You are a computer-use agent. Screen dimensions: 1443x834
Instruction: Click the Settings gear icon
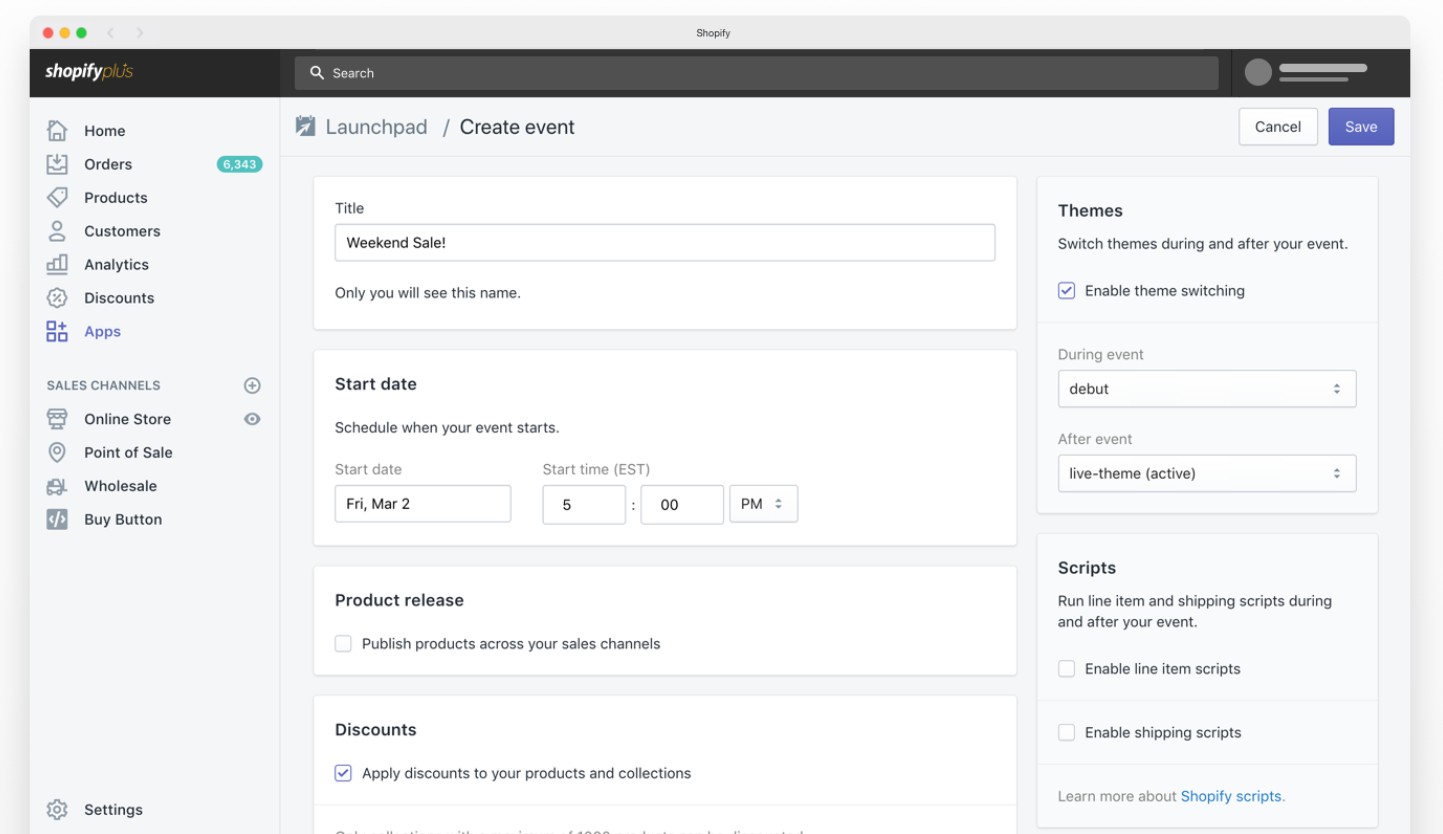[x=57, y=810]
